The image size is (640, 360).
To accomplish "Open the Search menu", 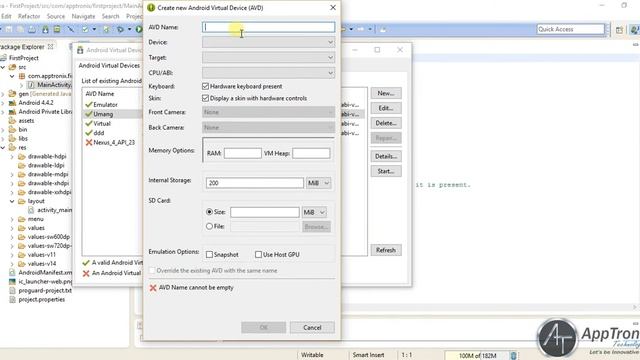I will (x=110, y=16).
